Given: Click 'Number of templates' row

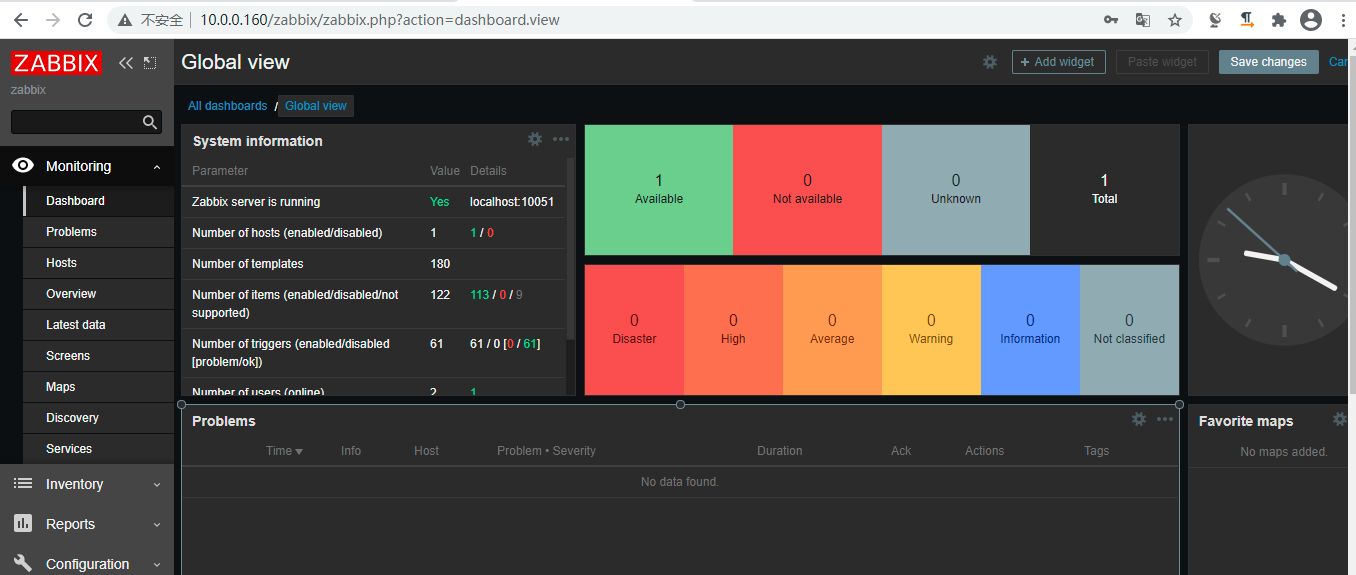Looking at the screenshot, I should click(373, 264).
